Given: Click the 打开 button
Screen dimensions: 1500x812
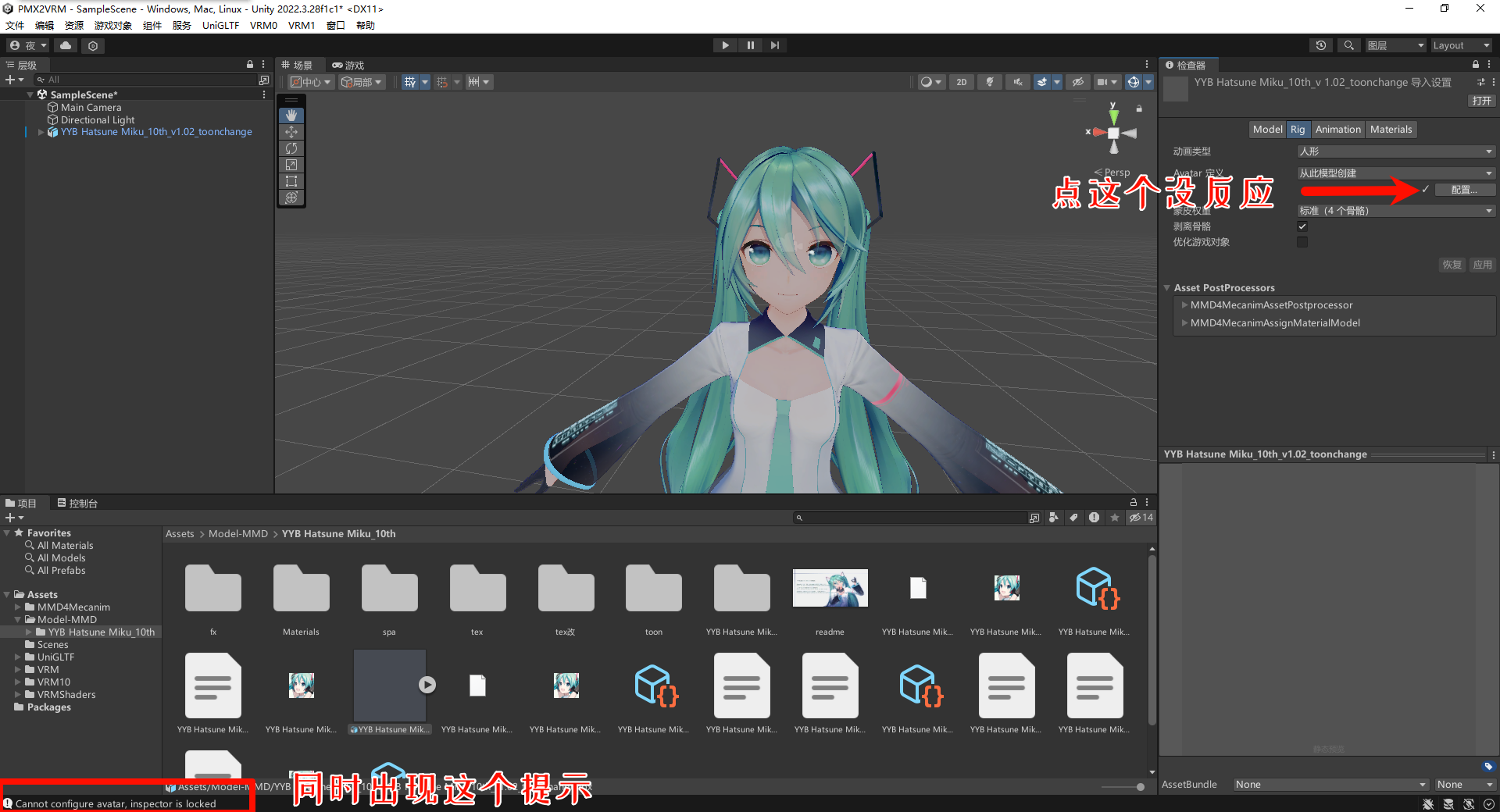Looking at the screenshot, I should (1481, 101).
